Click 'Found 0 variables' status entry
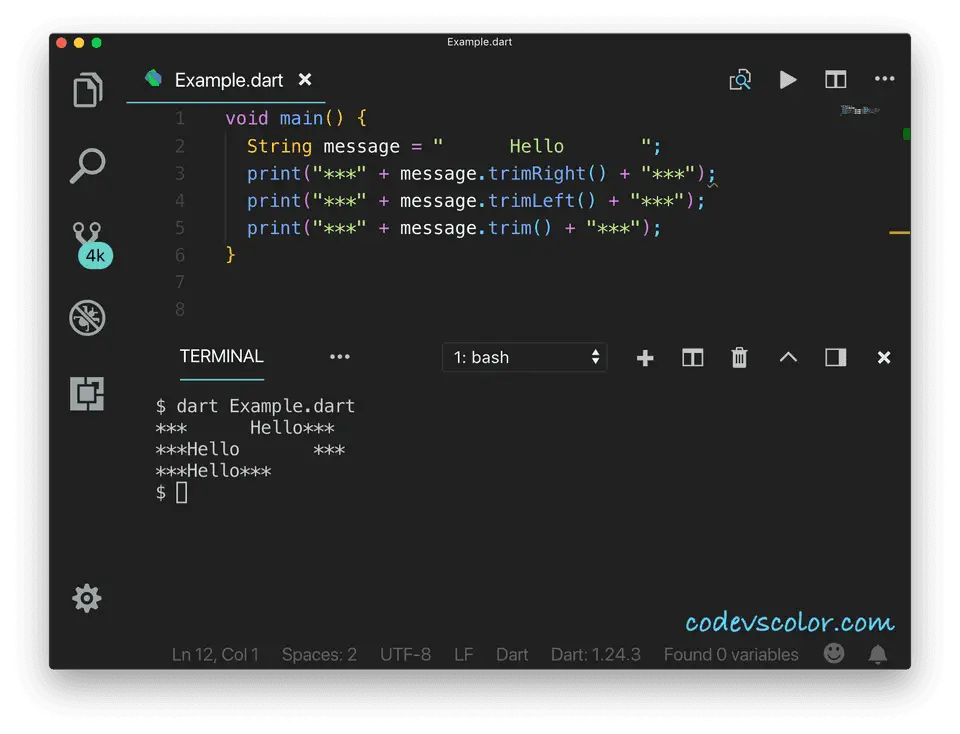 tap(731, 654)
